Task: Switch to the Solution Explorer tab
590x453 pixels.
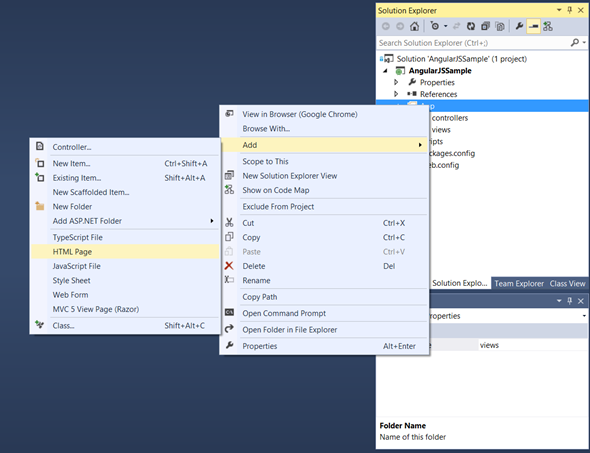Action: (x=459, y=283)
